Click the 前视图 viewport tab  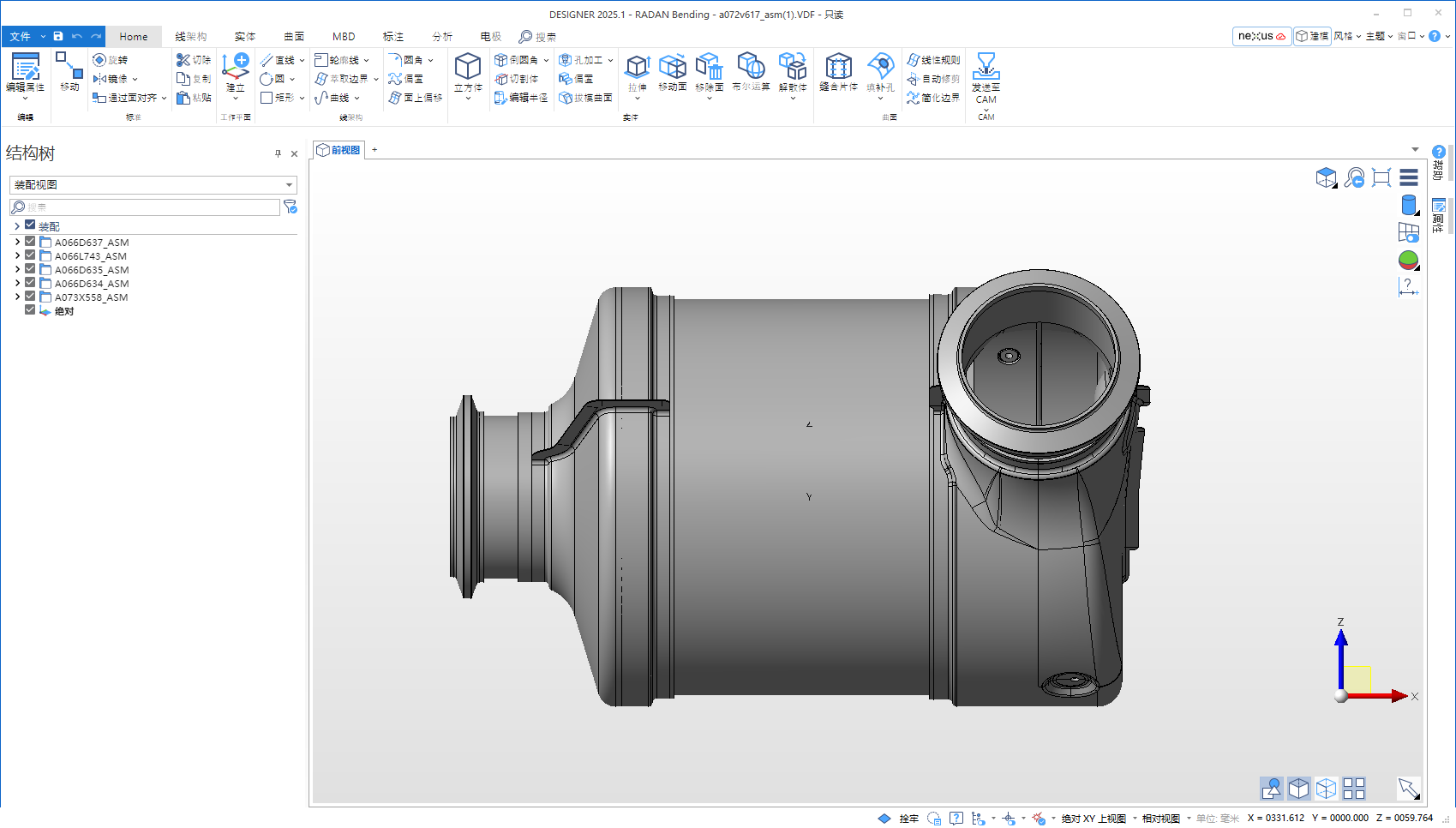[x=339, y=150]
